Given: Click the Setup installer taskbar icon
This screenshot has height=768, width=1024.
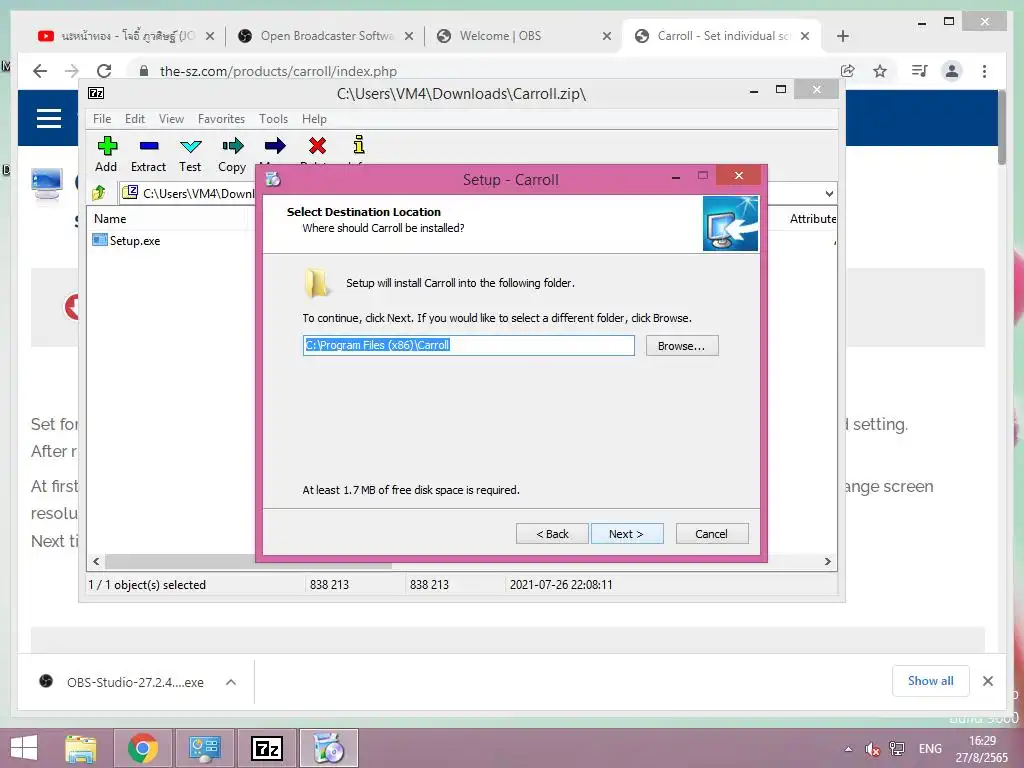Looking at the screenshot, I should (329, 748).
